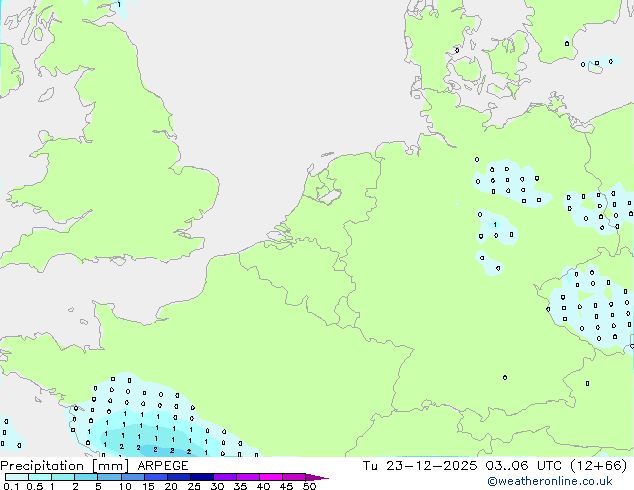Screen dimensions: 634x490
Task: Click the 20–25 mm dark blue swatch
Action: pos(178,477)
